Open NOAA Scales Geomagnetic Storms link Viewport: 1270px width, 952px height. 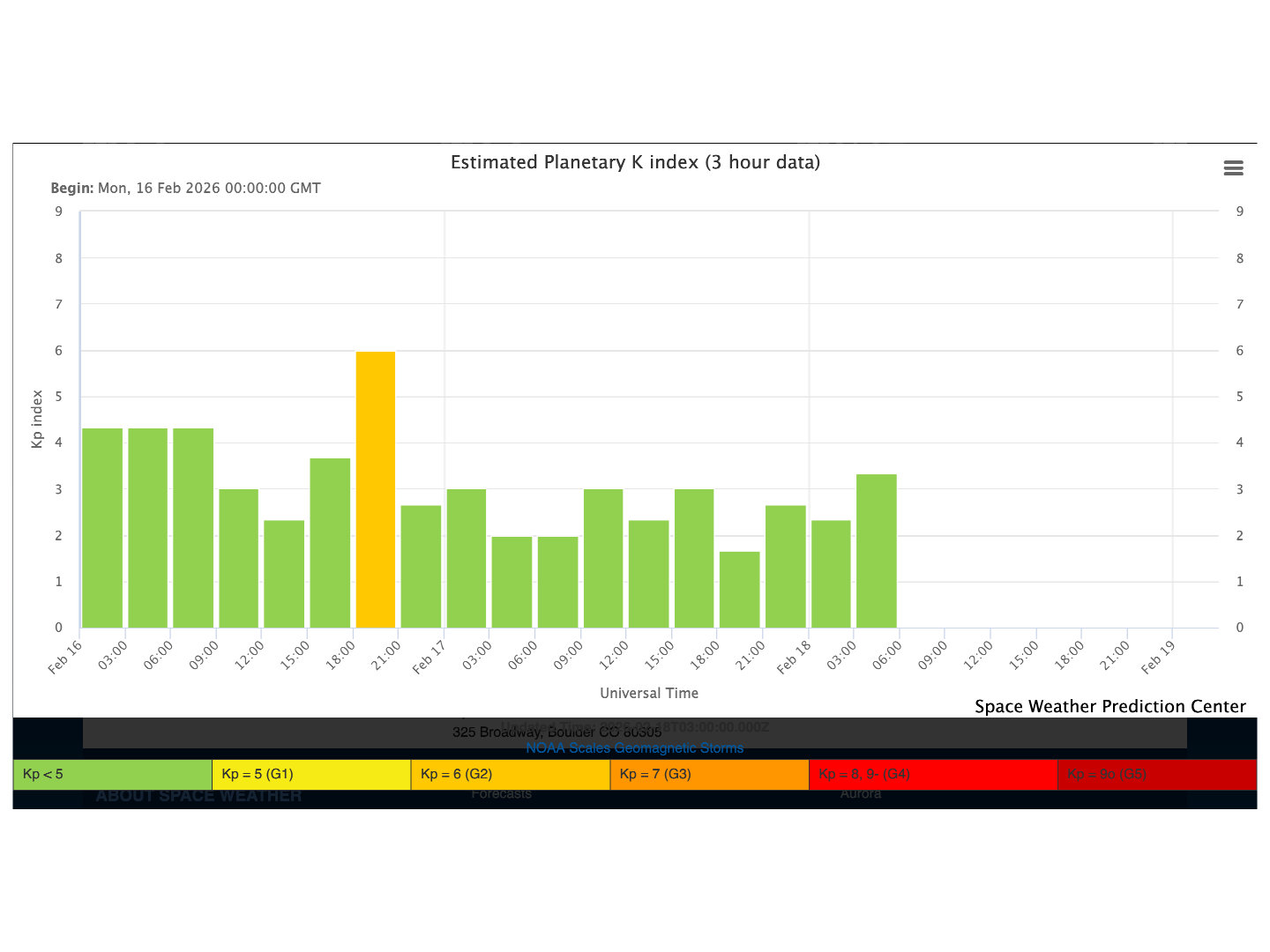coord(634,747)
